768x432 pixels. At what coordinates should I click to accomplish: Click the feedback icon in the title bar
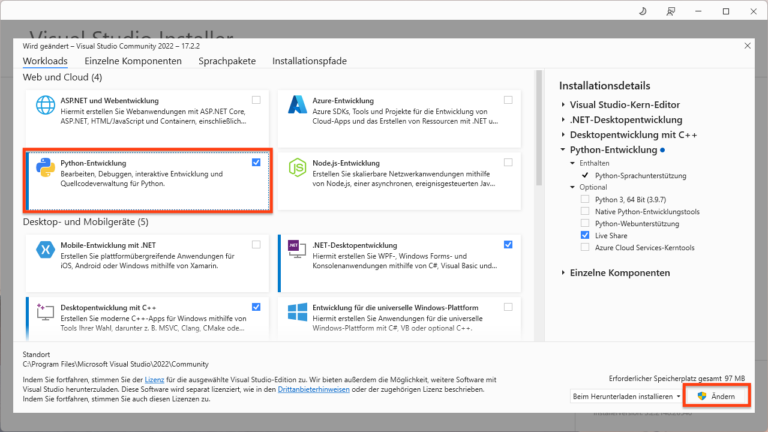671,11
